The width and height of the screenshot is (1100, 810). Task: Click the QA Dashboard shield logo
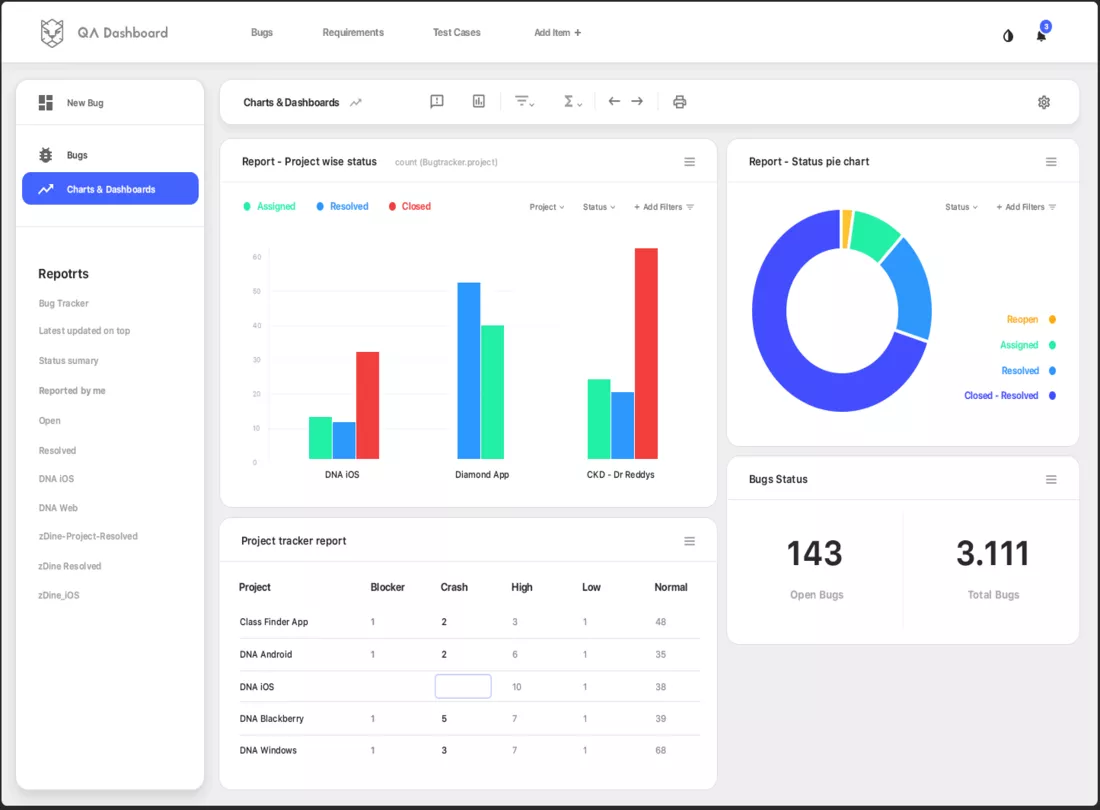51,31
